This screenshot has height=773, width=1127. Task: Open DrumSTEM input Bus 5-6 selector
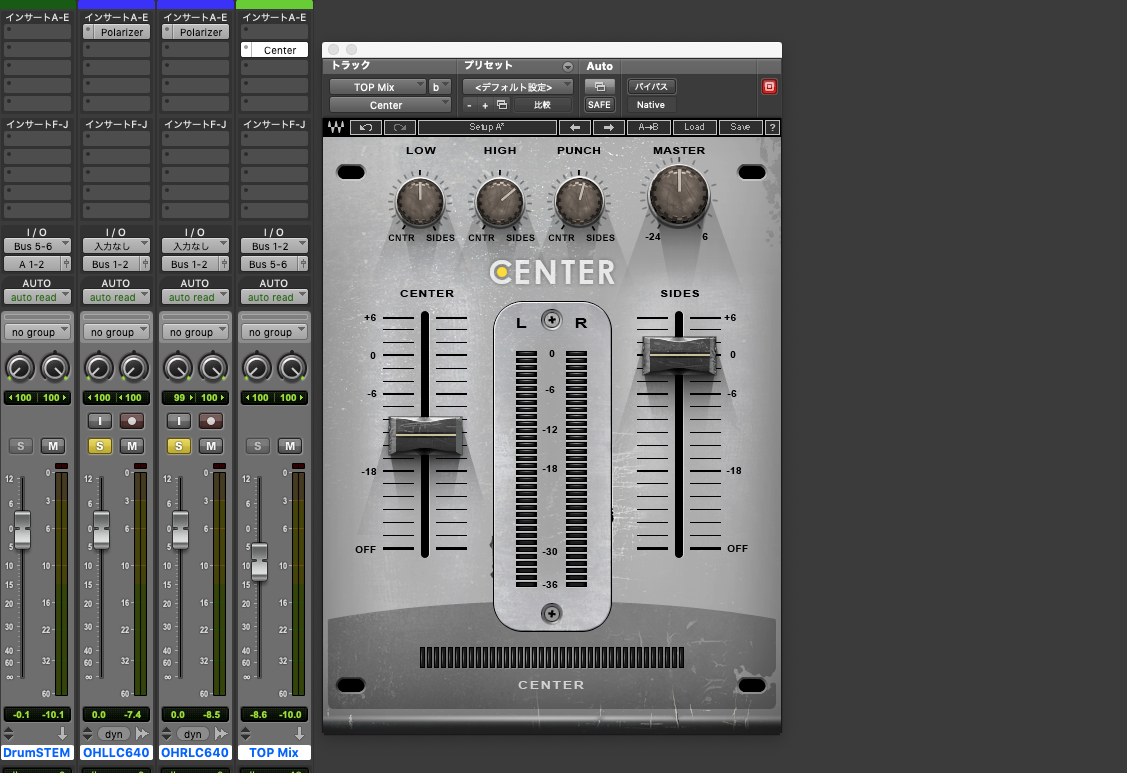(37, 246)
